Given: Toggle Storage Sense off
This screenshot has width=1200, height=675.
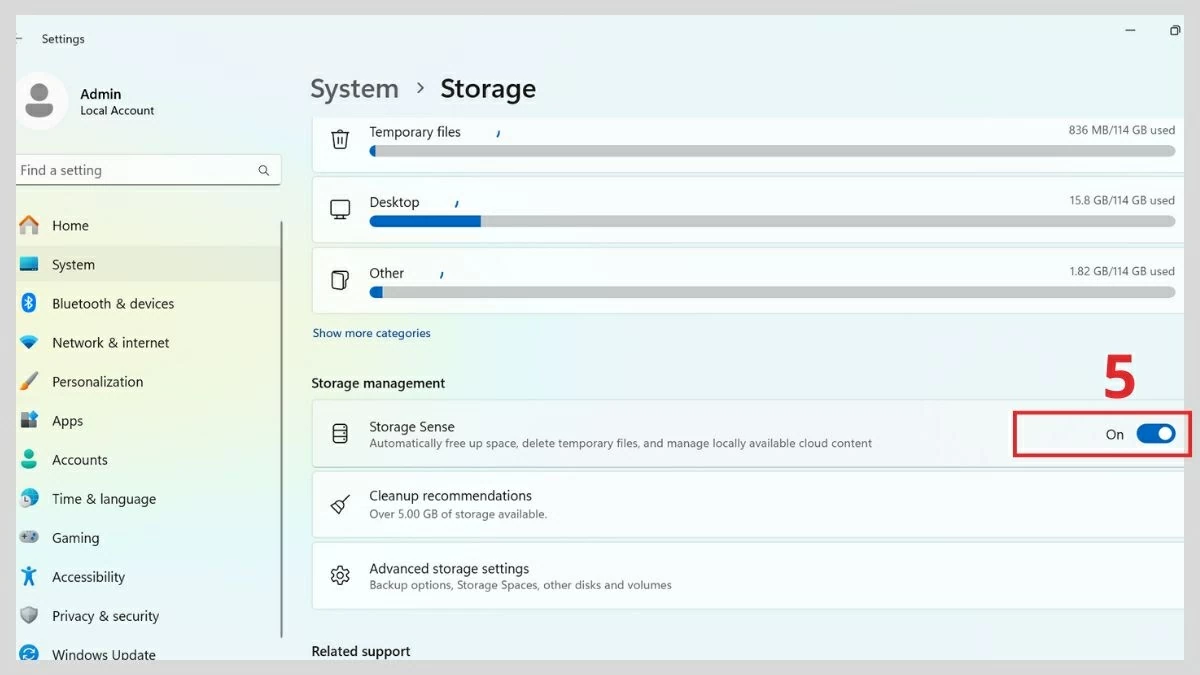Looking at the screenshot, I should pos(1156,434).
